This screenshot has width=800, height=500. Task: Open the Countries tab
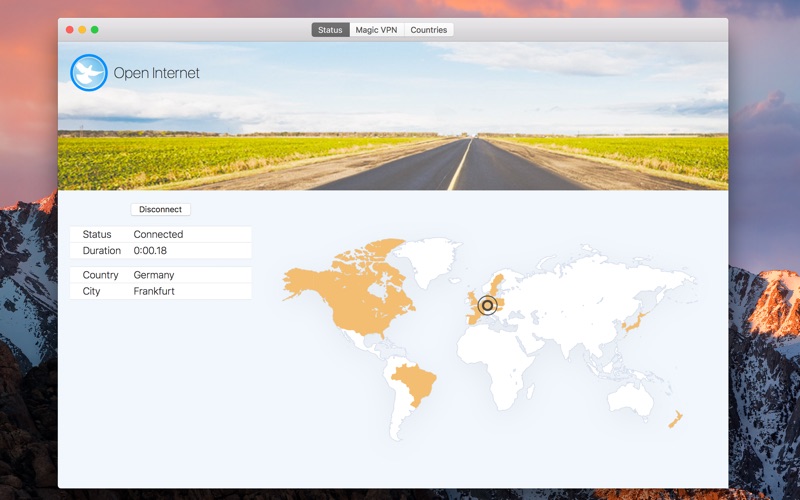[x=429, y=30]
